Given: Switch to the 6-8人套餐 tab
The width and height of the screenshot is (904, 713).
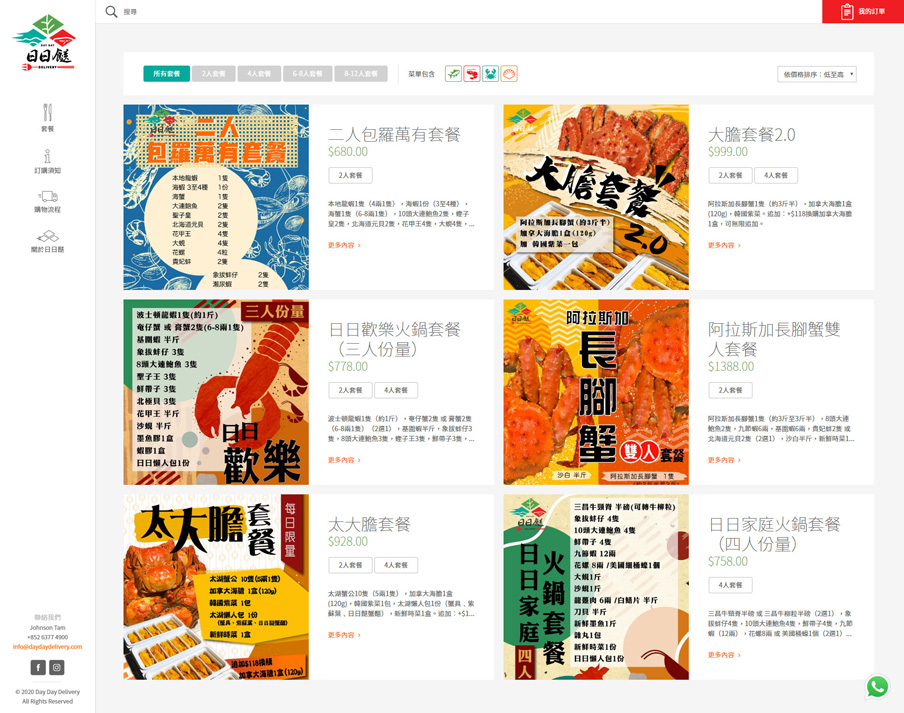Looking at the screenshot, I should 308,74.
